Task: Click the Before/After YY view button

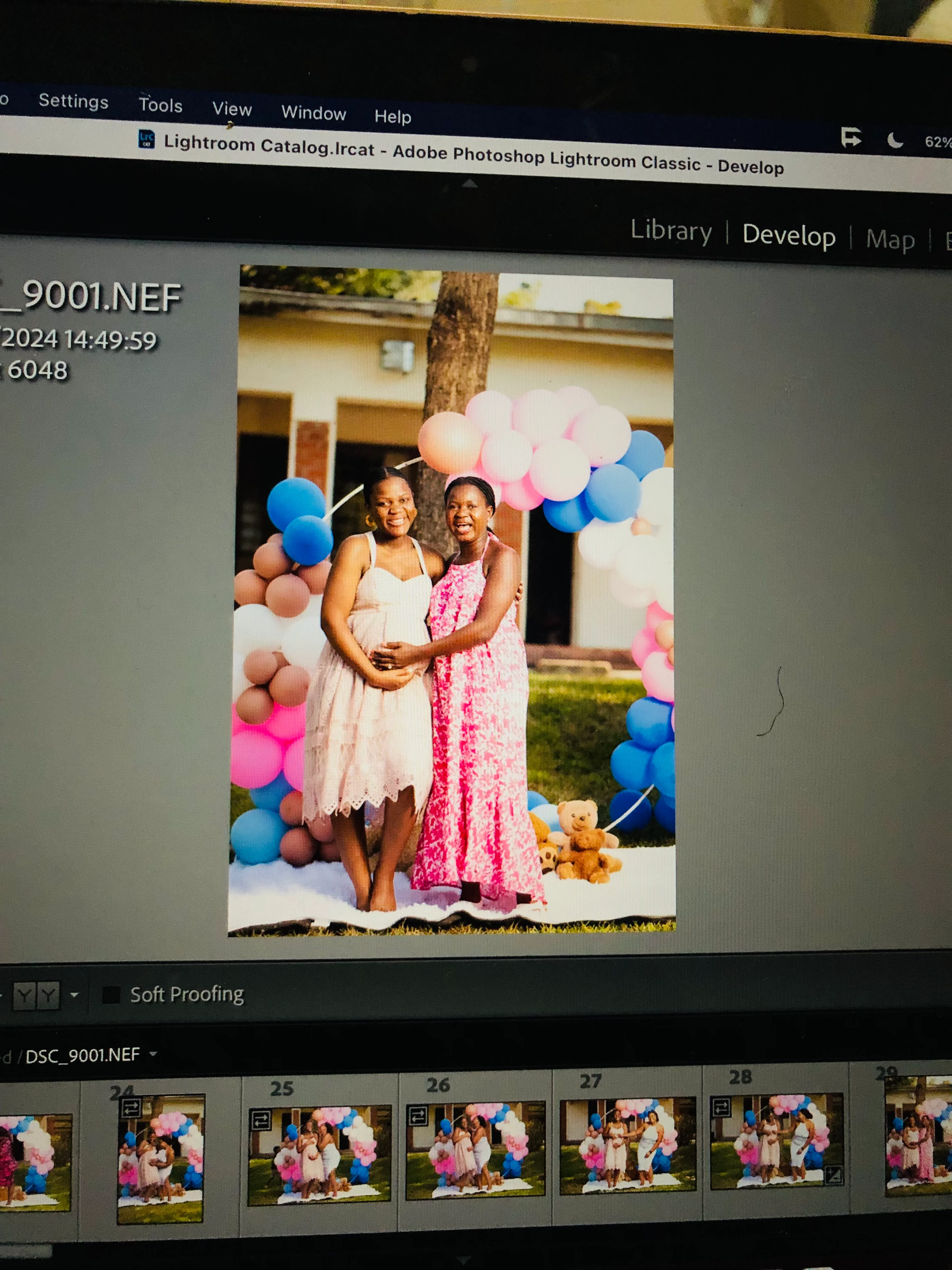Action: click(37, 995)
